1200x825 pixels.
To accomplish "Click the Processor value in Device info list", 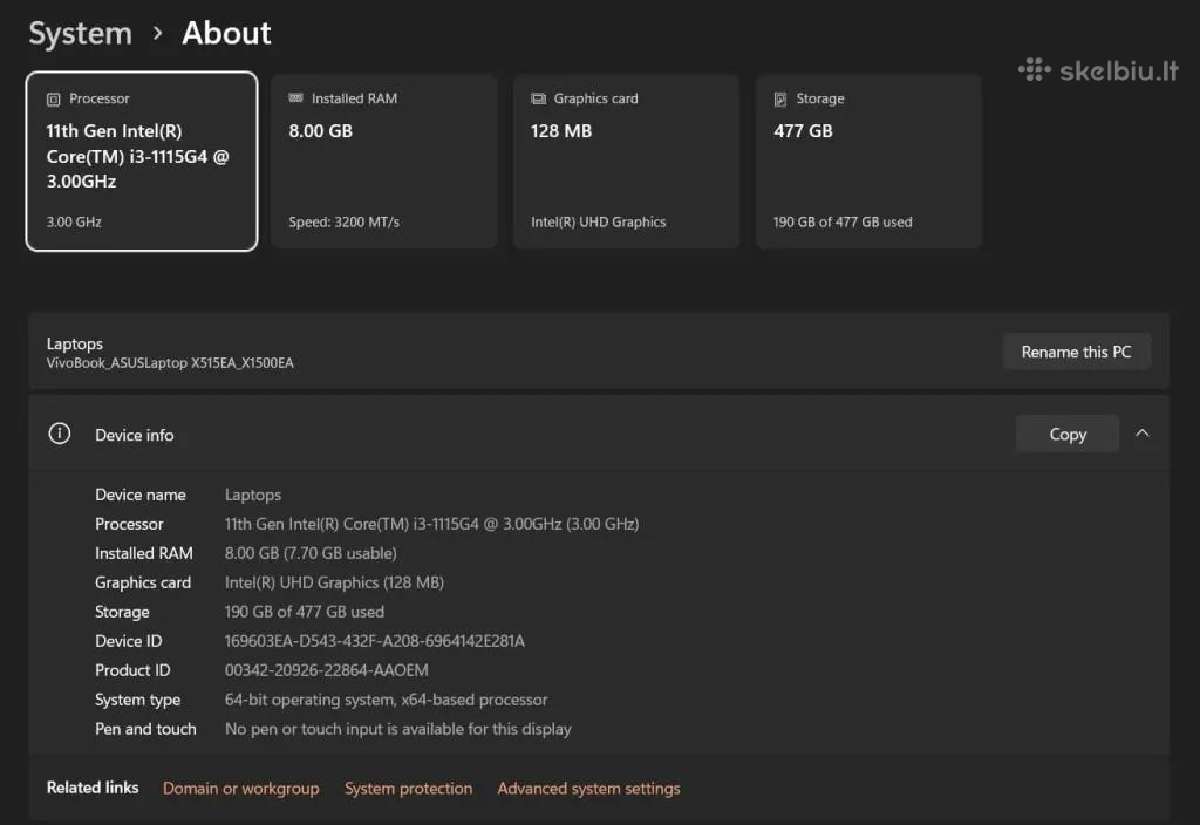I will 432,524.
